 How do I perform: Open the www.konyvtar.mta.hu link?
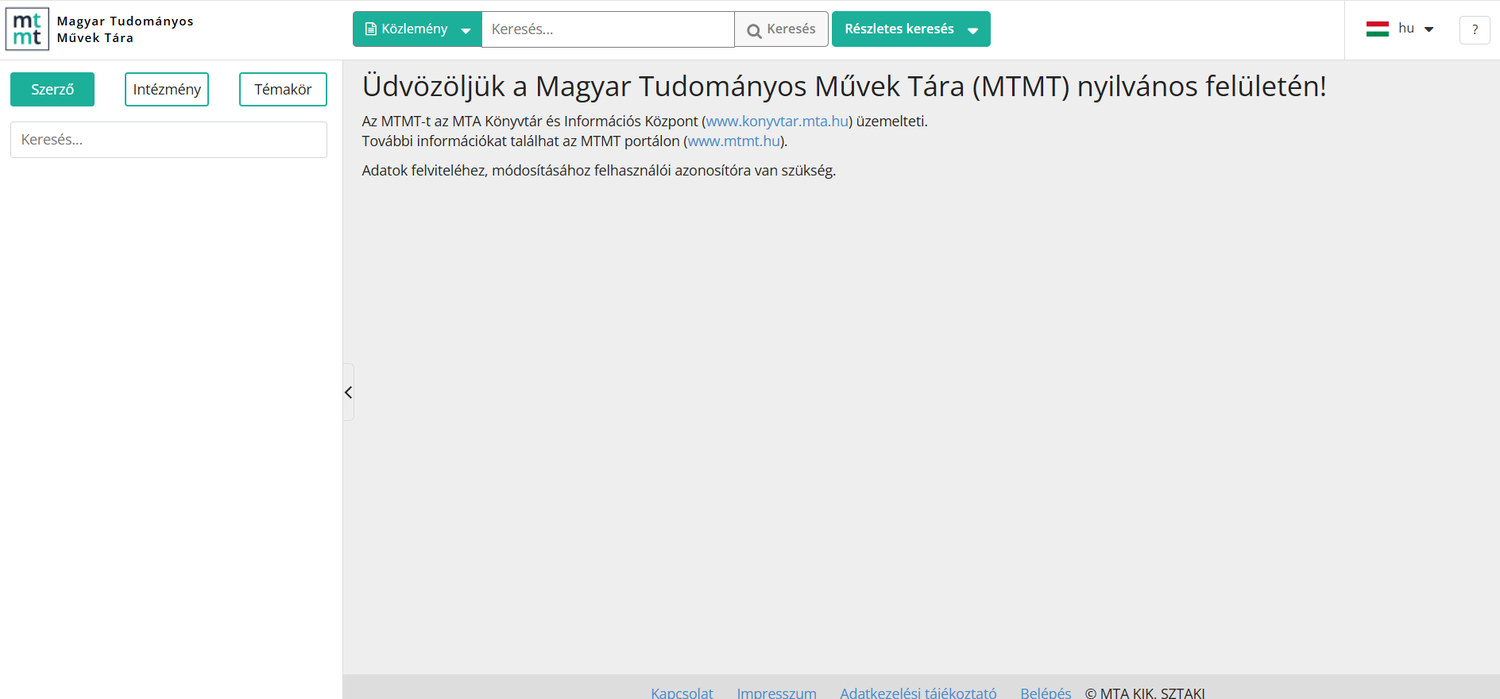tap(778, 121)
